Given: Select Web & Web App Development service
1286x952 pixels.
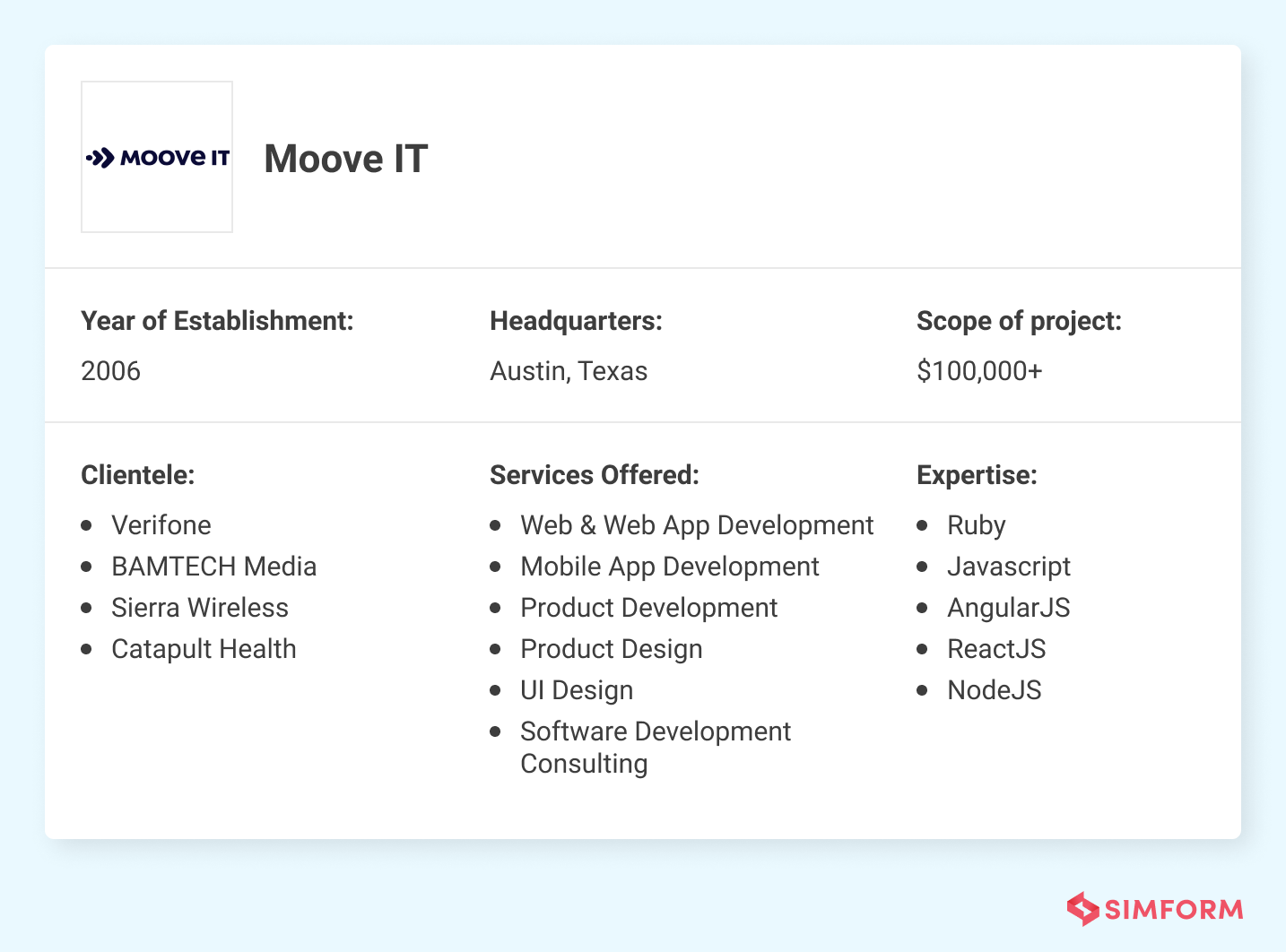Looking at the screenshot, I should [x=697, y=525].
